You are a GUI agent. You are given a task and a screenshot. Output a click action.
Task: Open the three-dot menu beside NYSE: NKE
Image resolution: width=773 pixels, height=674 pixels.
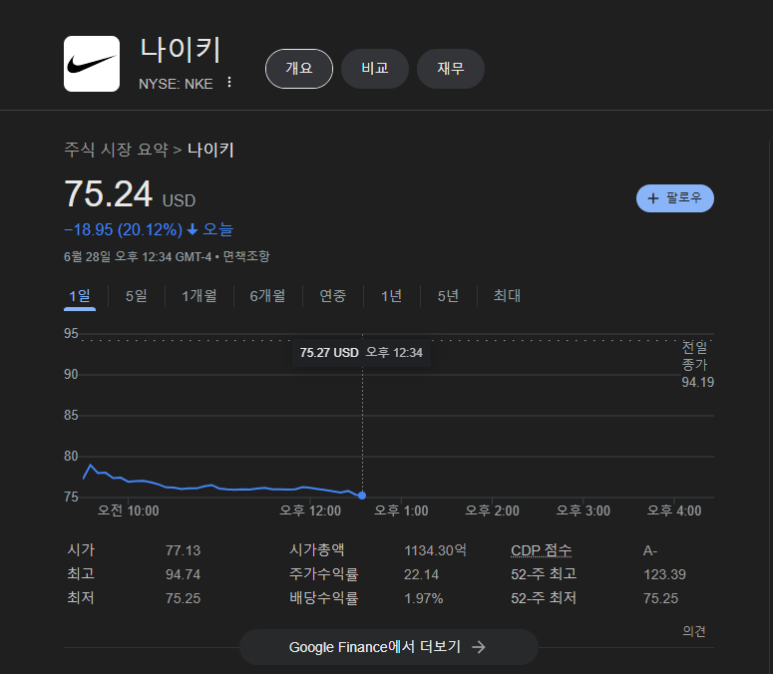229,82
